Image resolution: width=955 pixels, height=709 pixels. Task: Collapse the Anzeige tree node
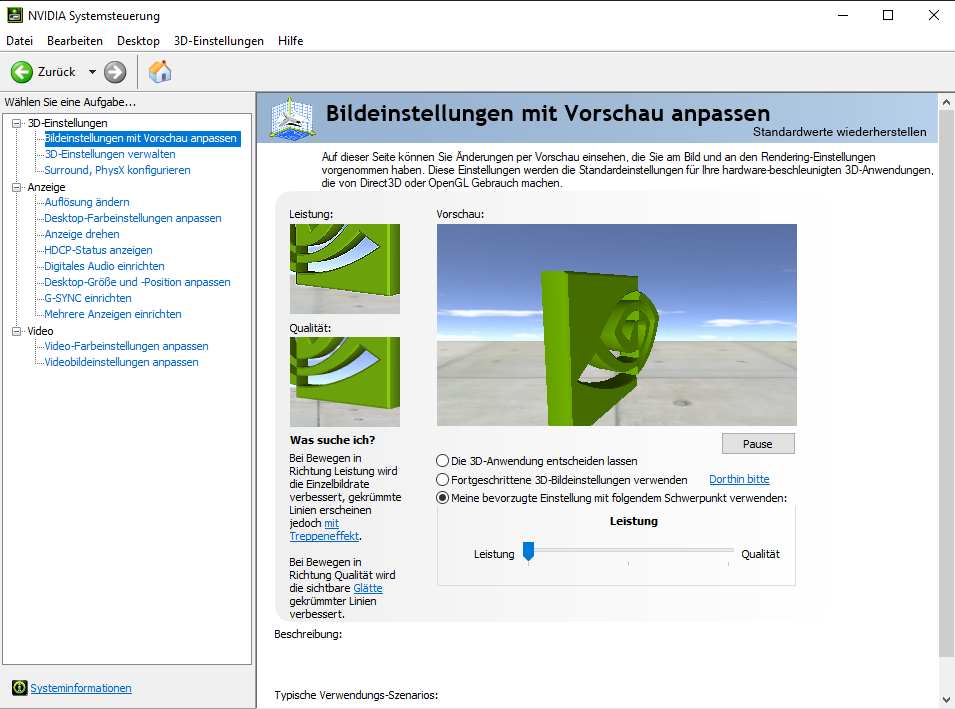[16, 187]
